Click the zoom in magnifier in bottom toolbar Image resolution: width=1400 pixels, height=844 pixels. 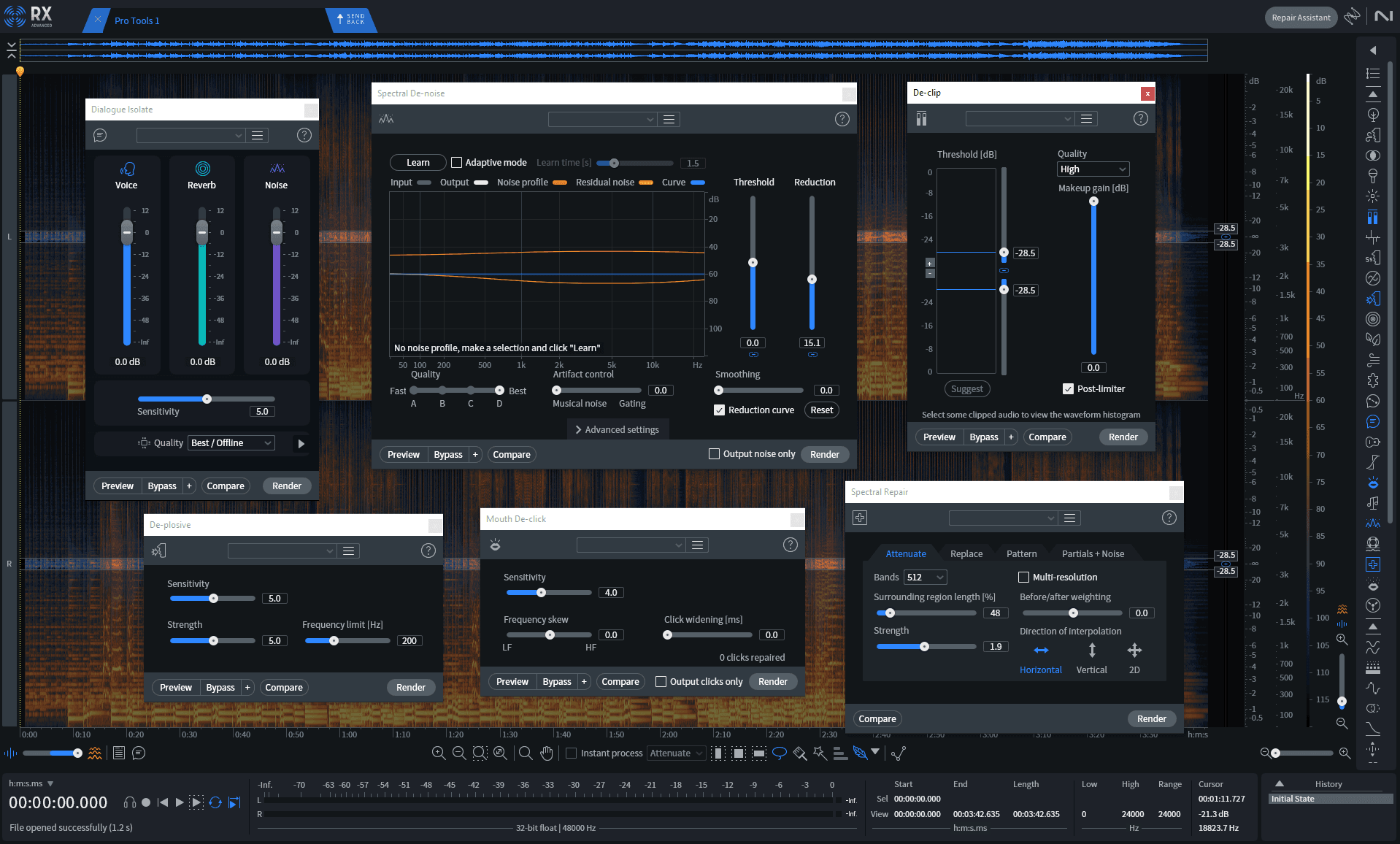pyautogui.click(x=439, y=753)
